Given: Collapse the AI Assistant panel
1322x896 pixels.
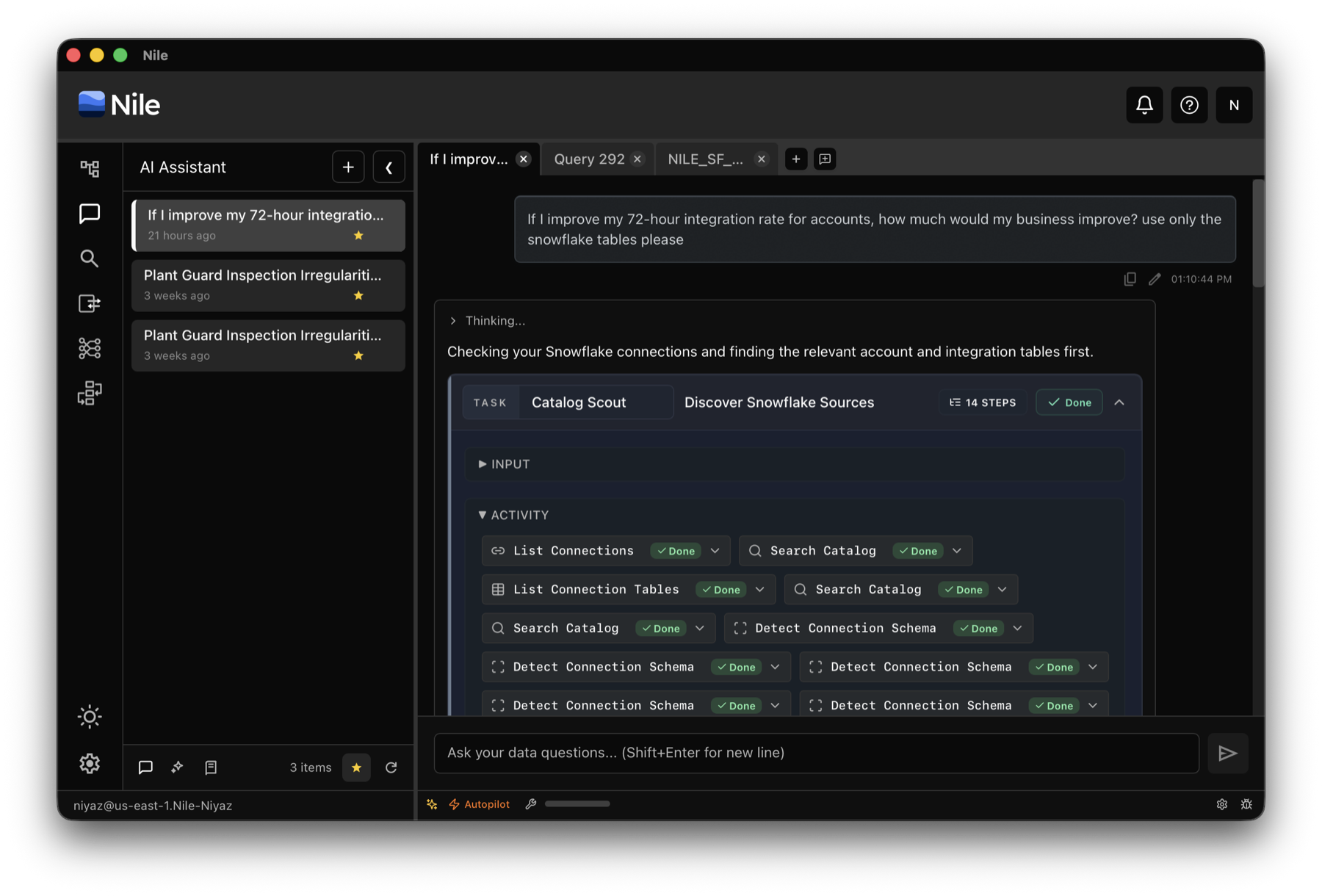Looking at the screenshot, I should pos(389,167).
